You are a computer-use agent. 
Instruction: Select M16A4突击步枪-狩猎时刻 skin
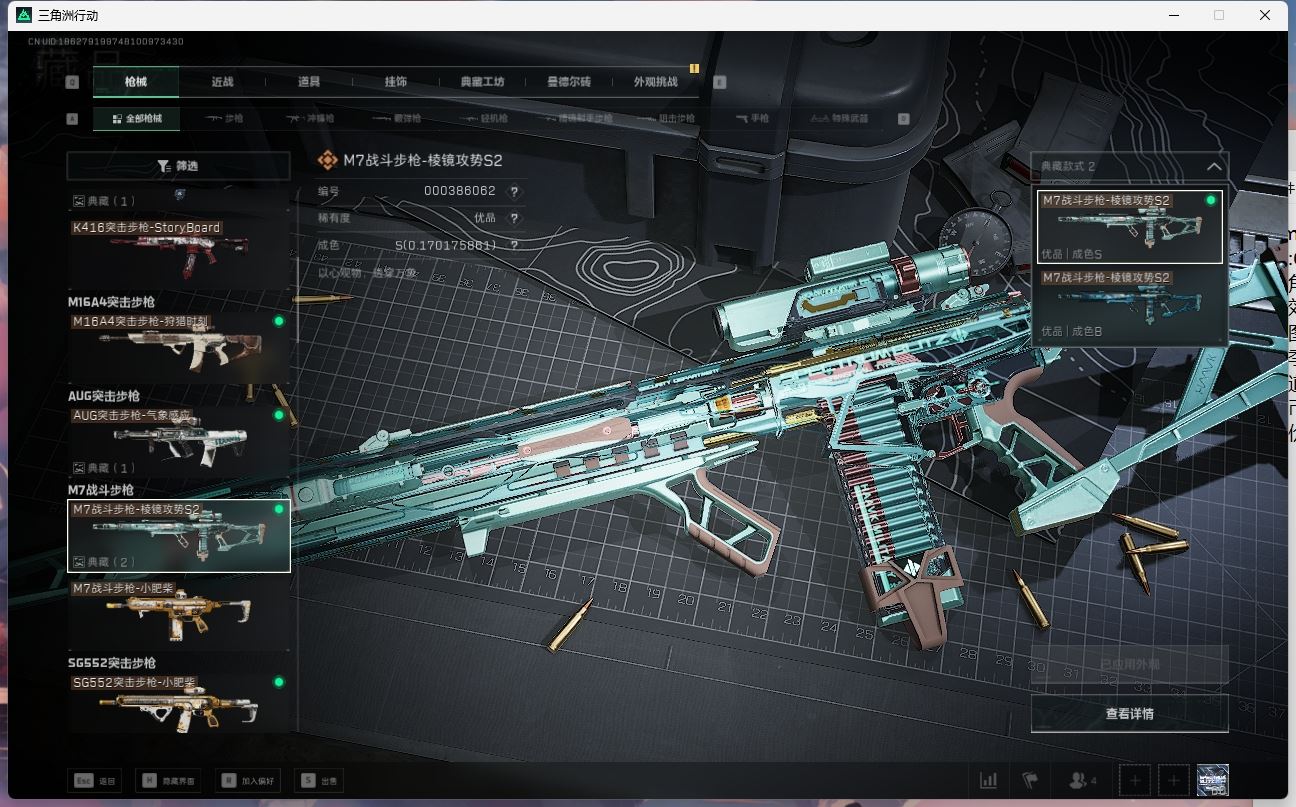coord(178,348)
